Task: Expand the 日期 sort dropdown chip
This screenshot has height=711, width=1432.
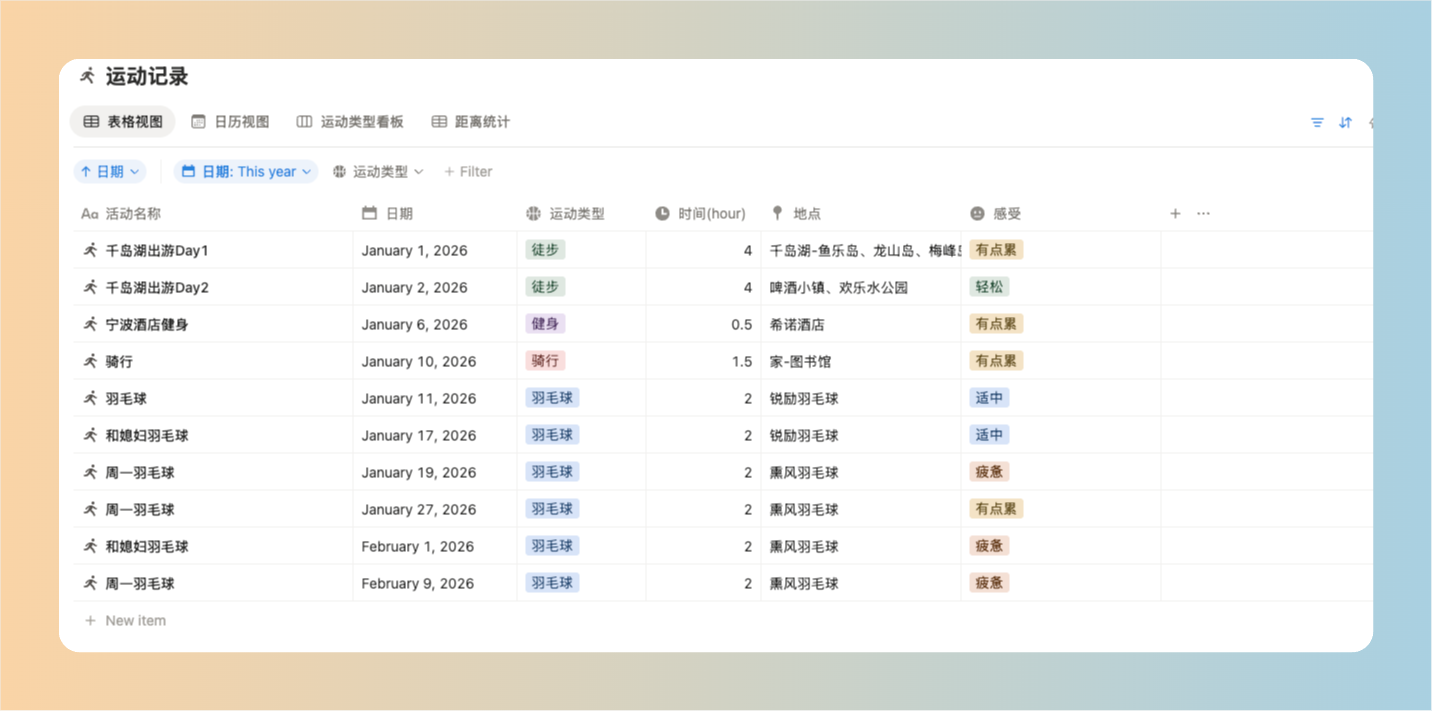Action: coord(110,172)
